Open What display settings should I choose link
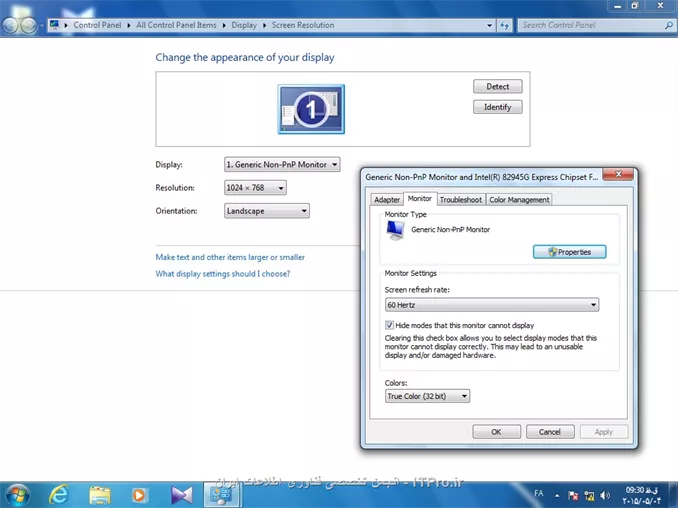Image resolution: width=678 pixels, height=508 pixels. coord(223,274)
